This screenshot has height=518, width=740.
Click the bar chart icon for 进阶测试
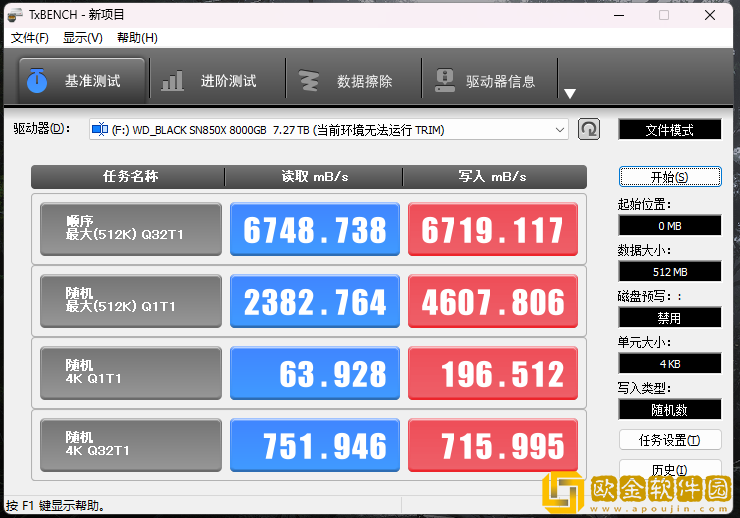point(172,81)
